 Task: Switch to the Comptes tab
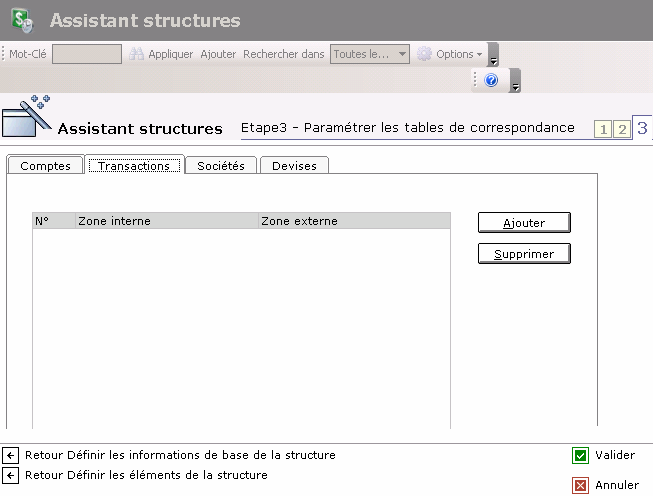45,166
